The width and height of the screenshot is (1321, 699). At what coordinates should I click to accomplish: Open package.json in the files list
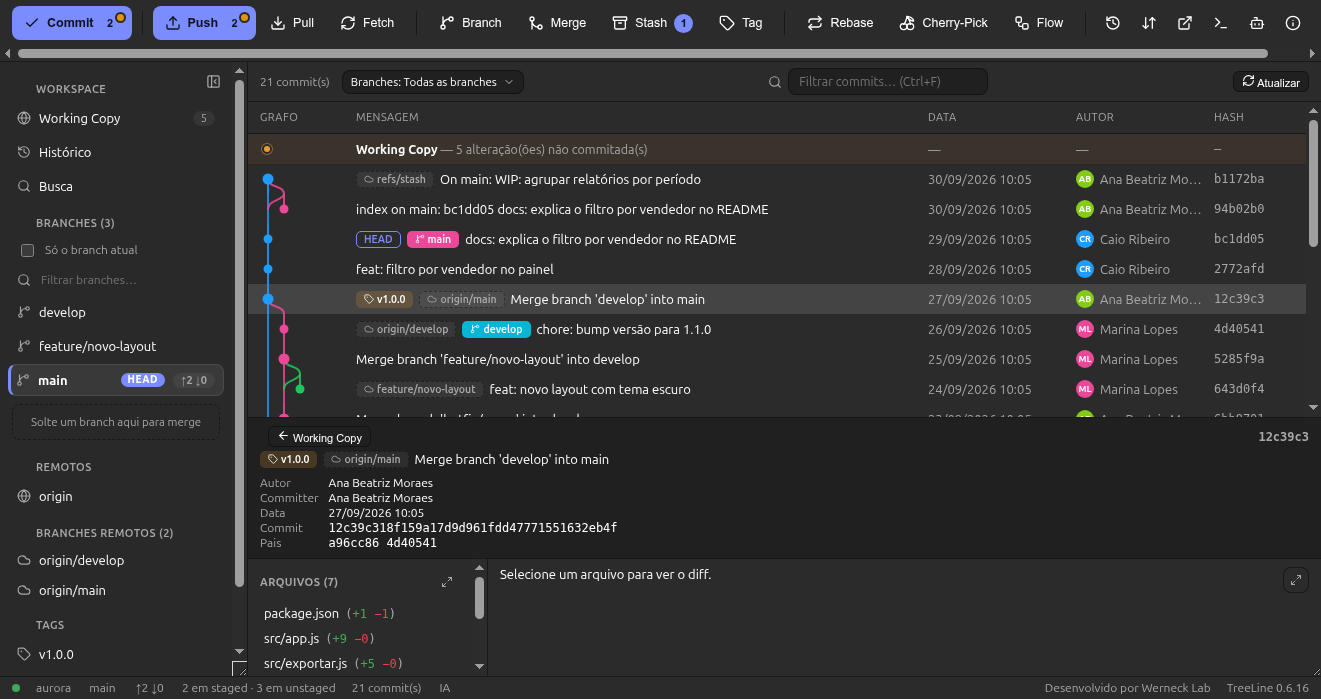click(x=301, y=613)
